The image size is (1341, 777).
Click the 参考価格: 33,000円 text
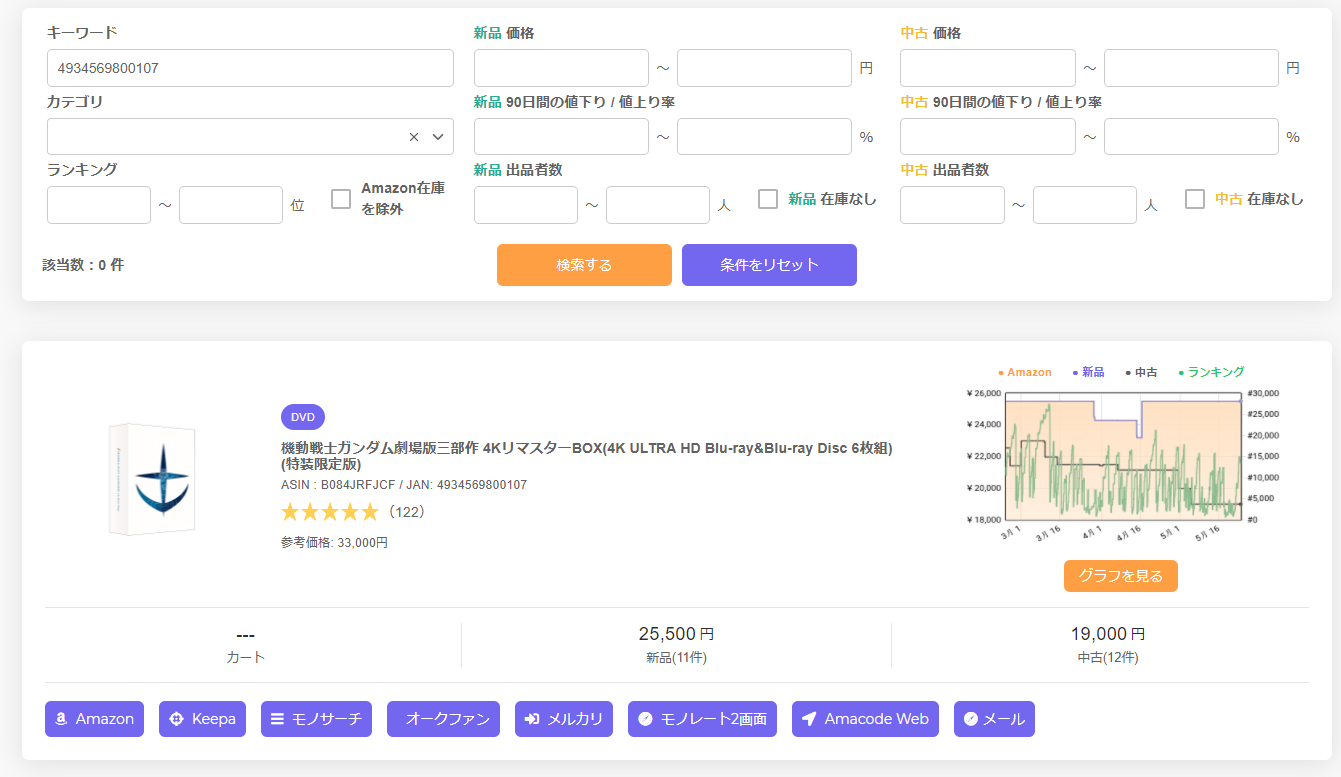334,543
